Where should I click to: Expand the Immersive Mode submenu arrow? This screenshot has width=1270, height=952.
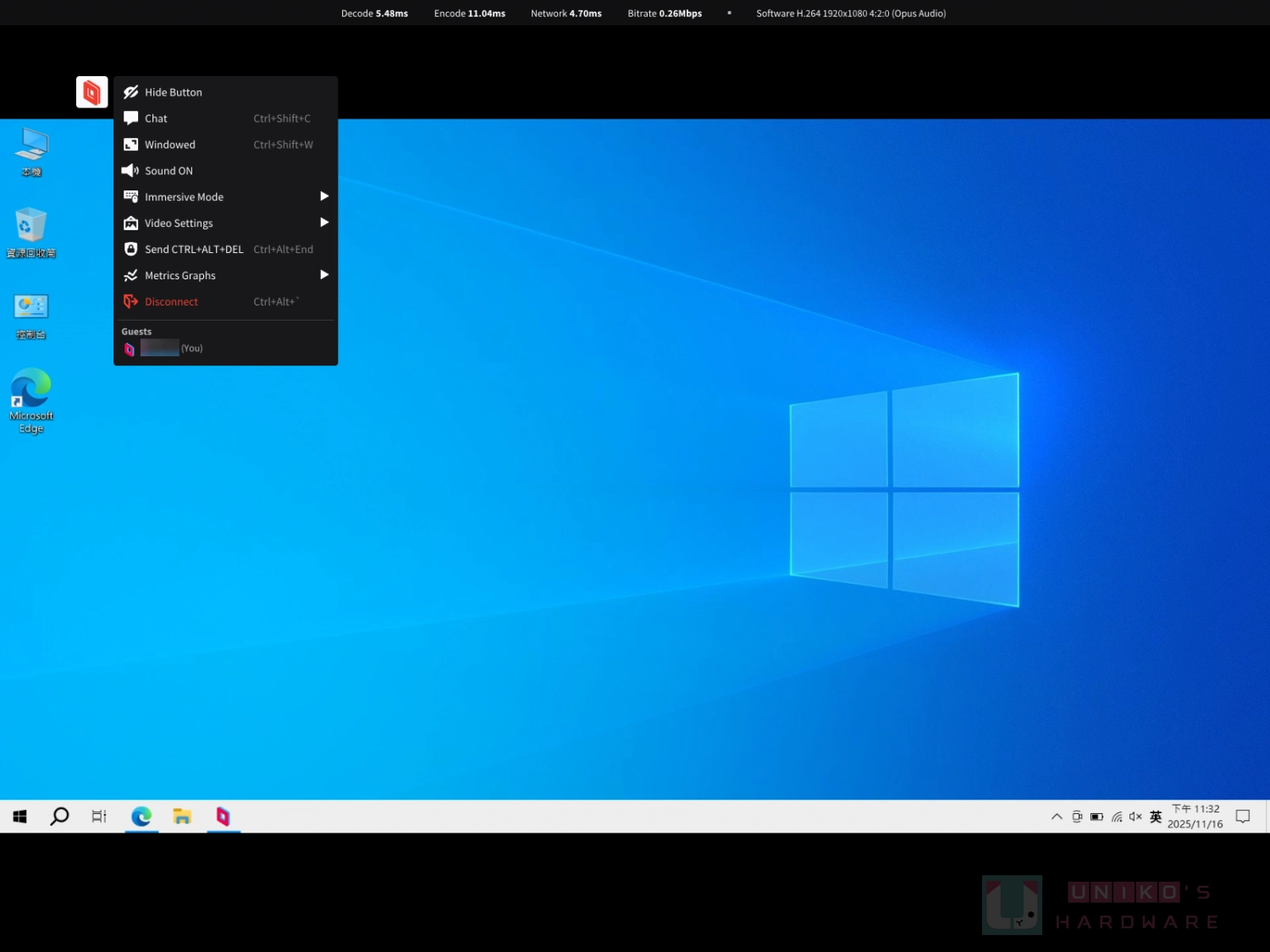pyautogui.click(x=323, y=196)
